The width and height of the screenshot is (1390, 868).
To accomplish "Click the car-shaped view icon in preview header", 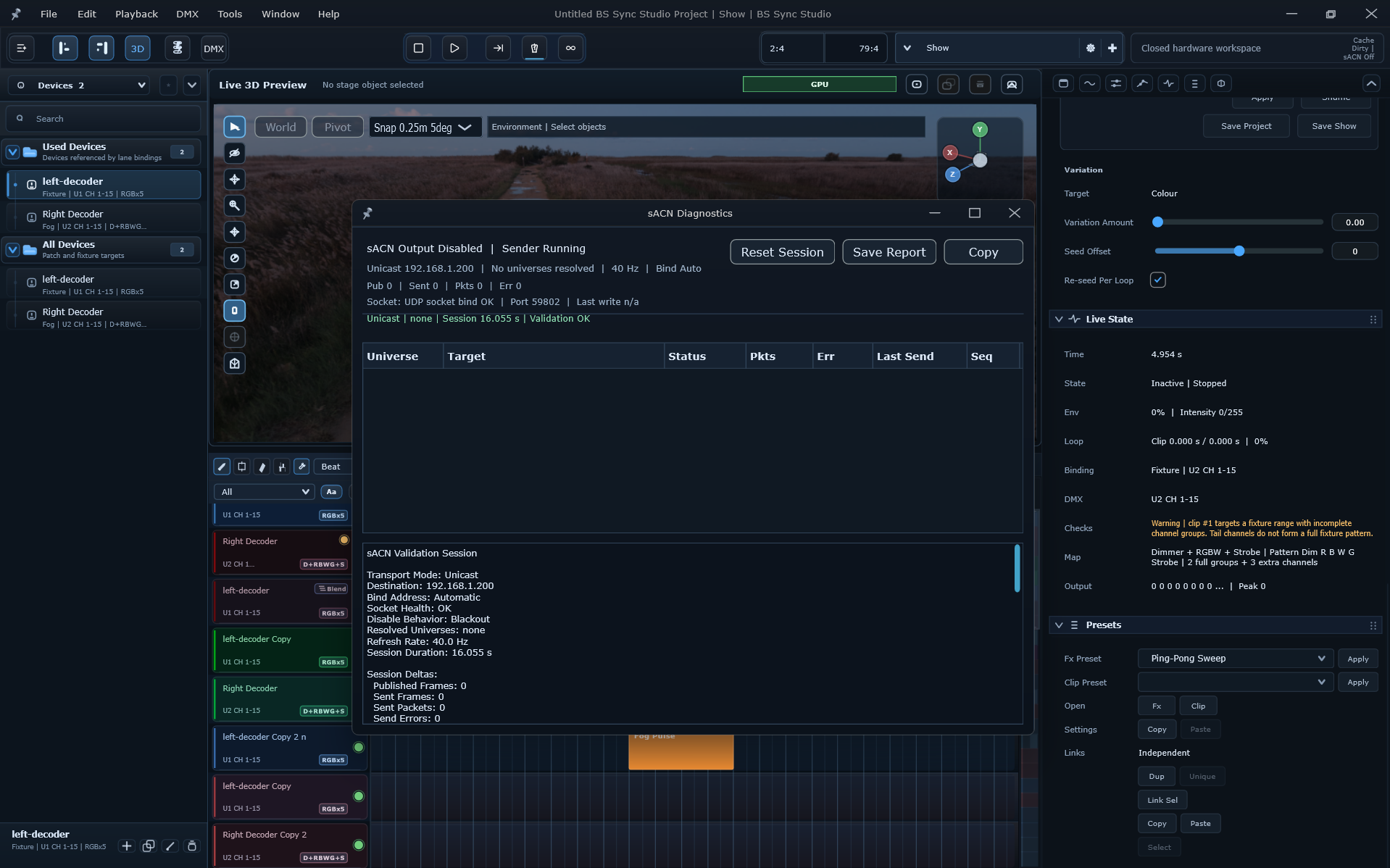I will coord(1012,85).
